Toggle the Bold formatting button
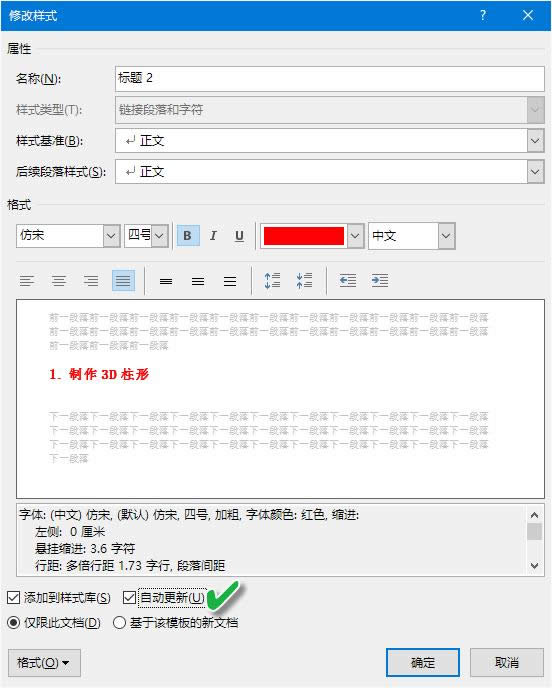This screenshot has width=552, height=688. pos(188,236)
